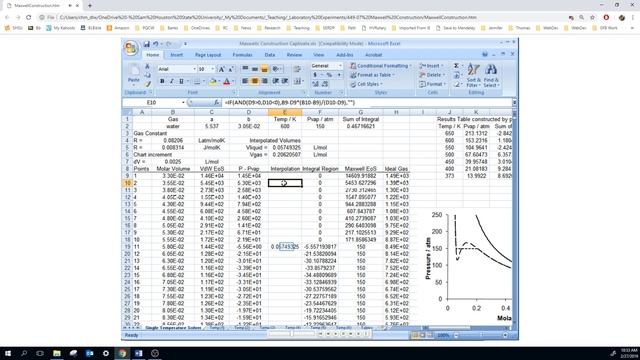Viewport: 640px width, 360px height.
Task: Increase decimal places
Action: tap(316, 84)
